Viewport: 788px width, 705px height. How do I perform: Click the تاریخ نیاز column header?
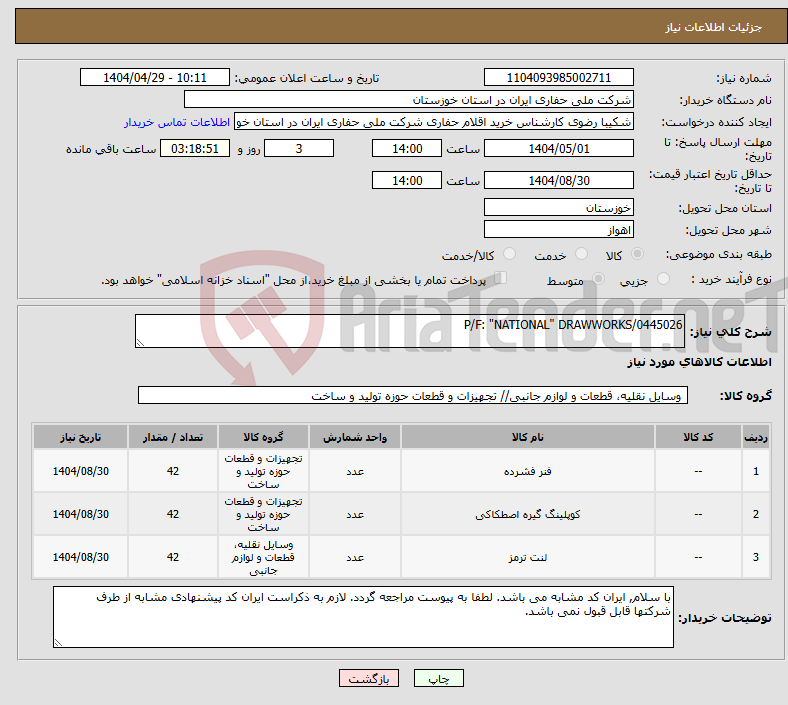[80, 437]
